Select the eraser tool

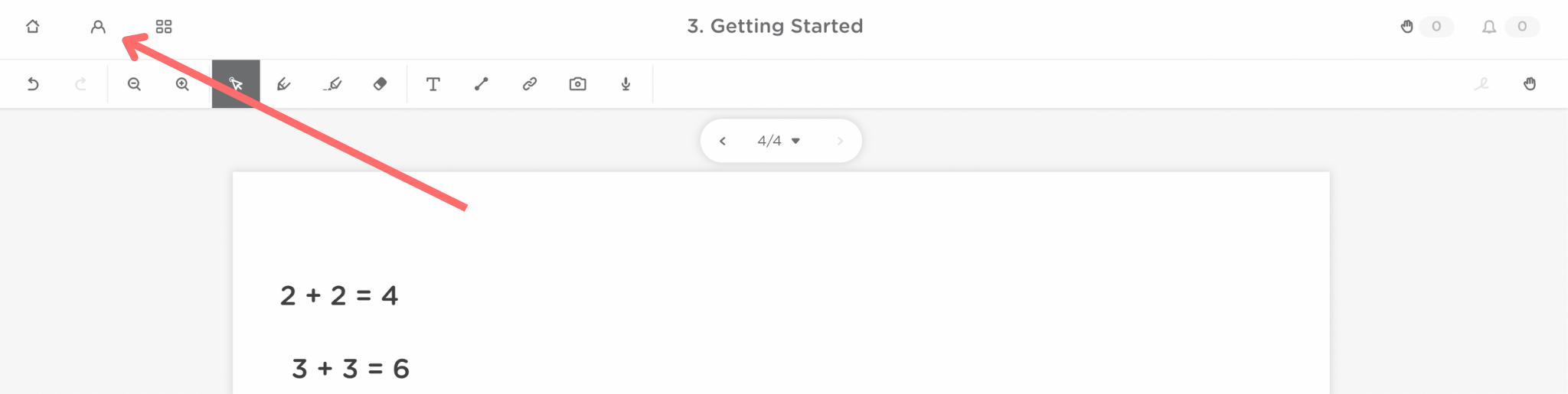(381, 84)
